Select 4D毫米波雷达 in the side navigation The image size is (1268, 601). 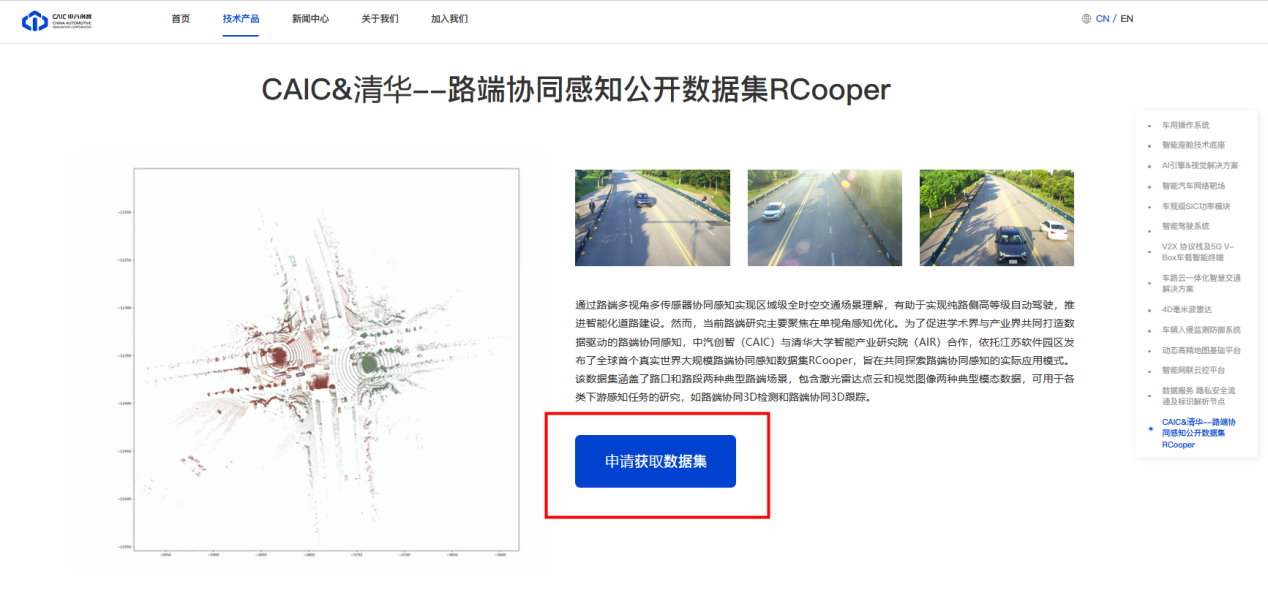tap(1186, 309)
